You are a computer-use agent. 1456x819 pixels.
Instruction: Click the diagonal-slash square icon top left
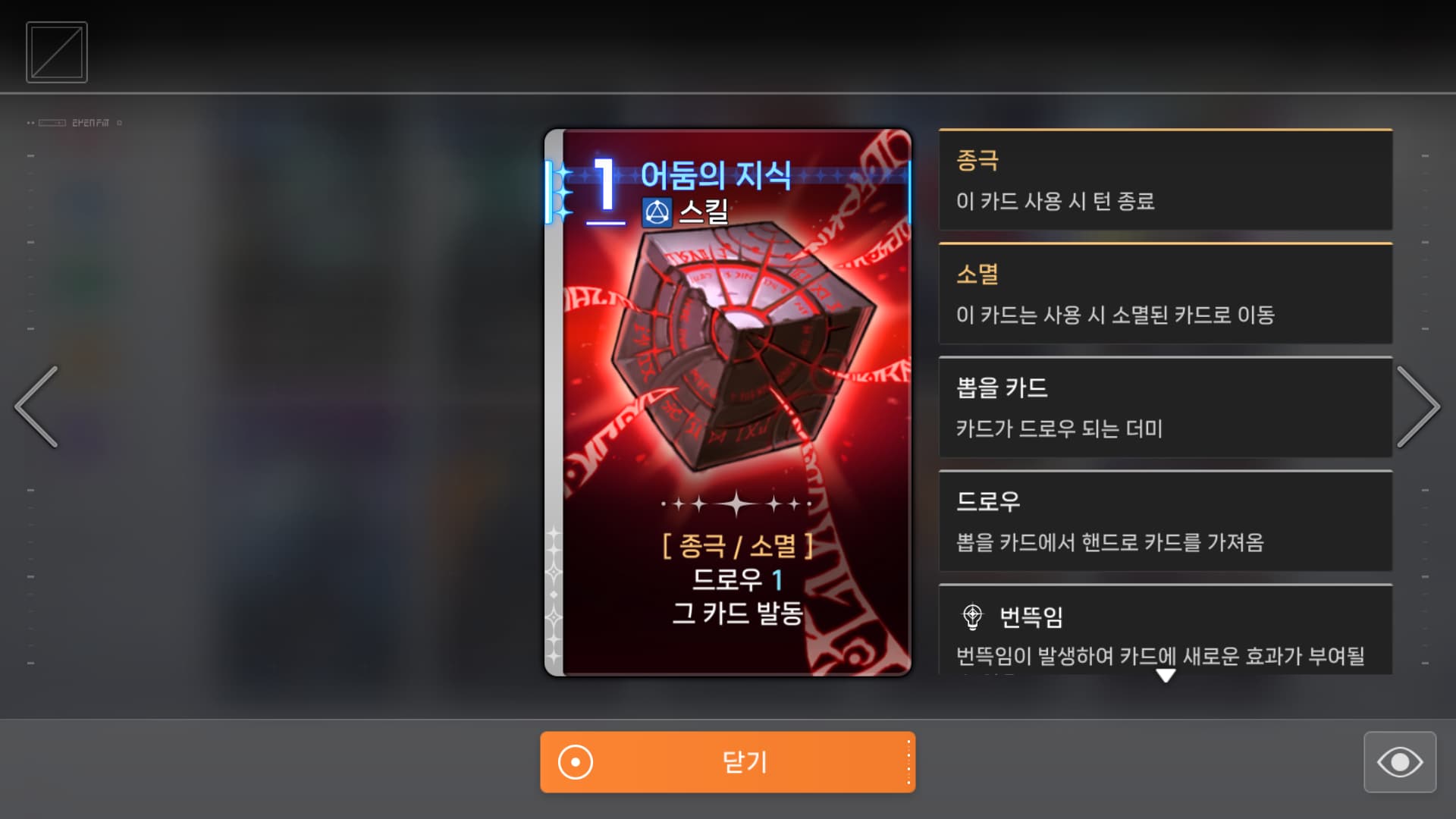click(57, 52)
